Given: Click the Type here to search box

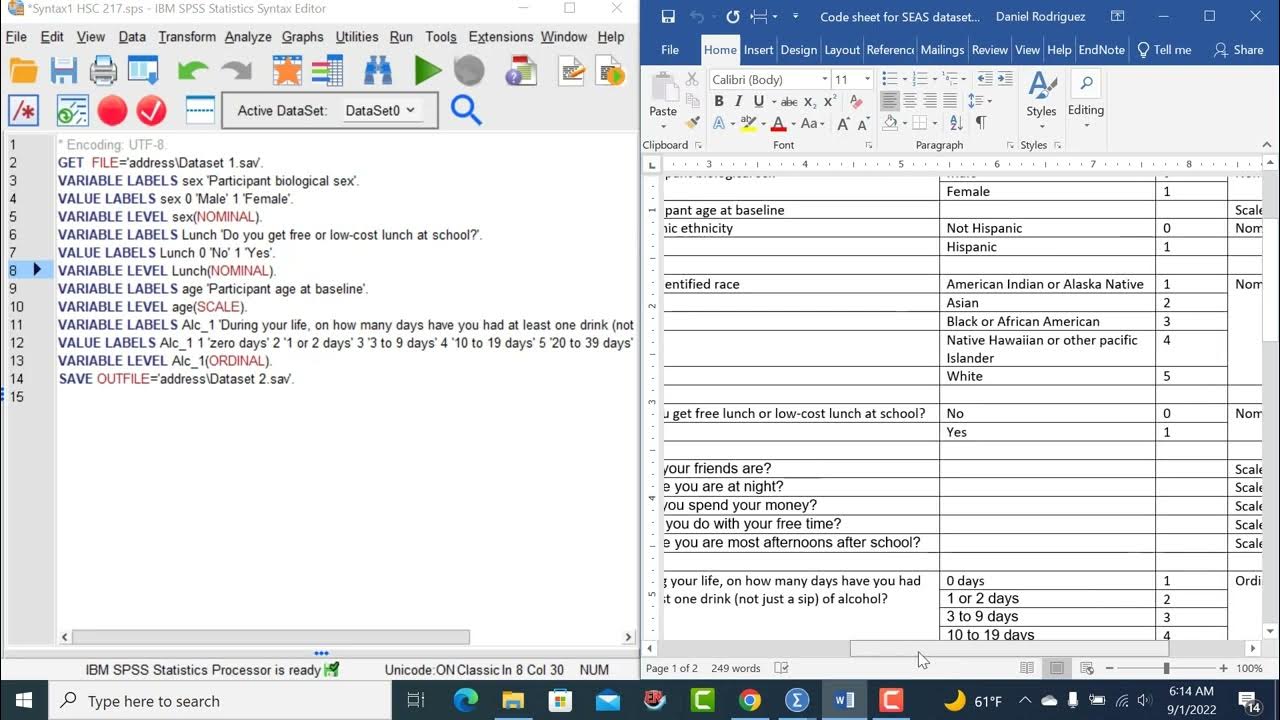Looking at the screenshot, I should pos(219,701).
